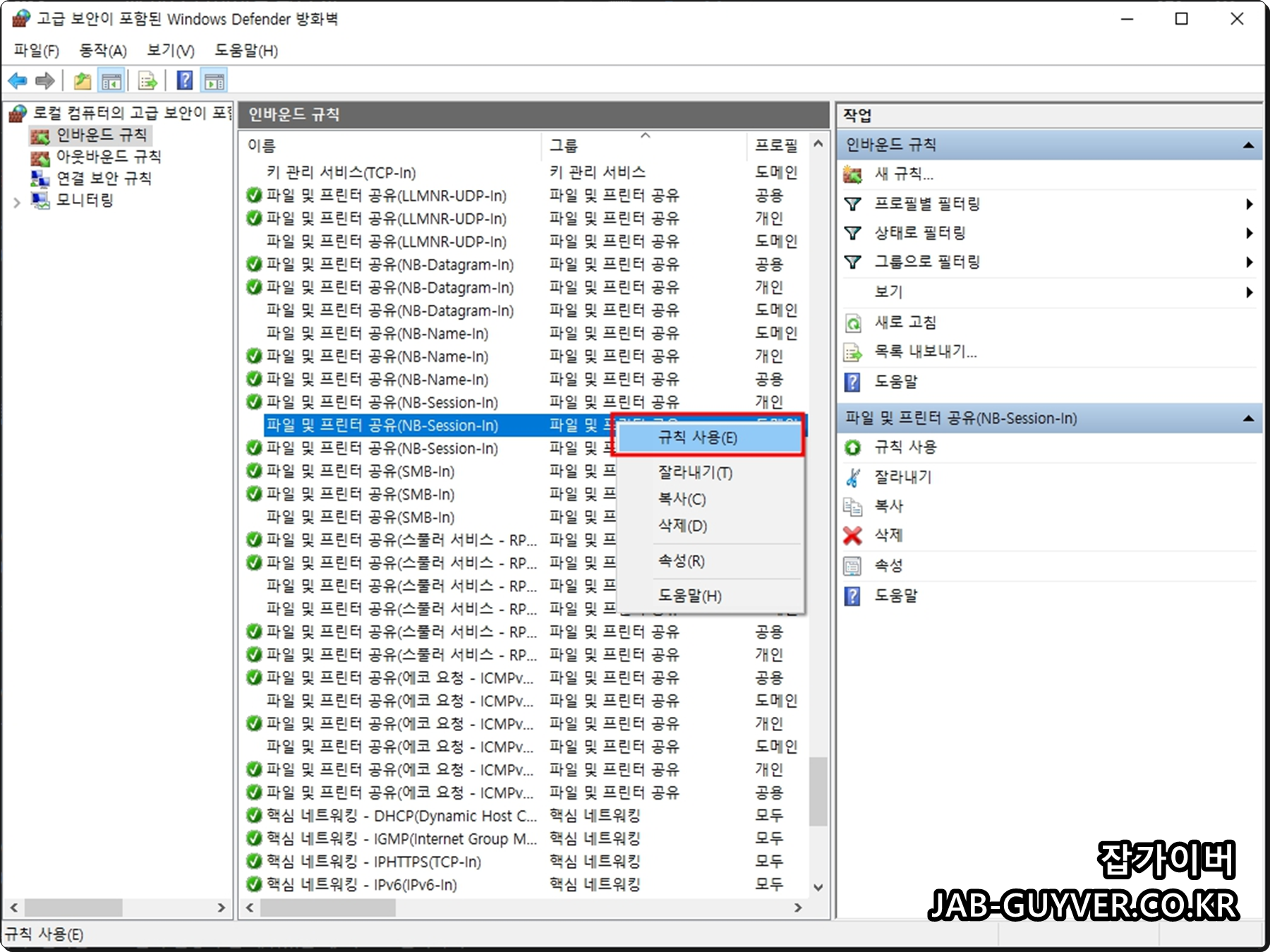Click the firewall root node icon in tree
The height and width of the screenshot is (952, 1270).
pos(18,113)
